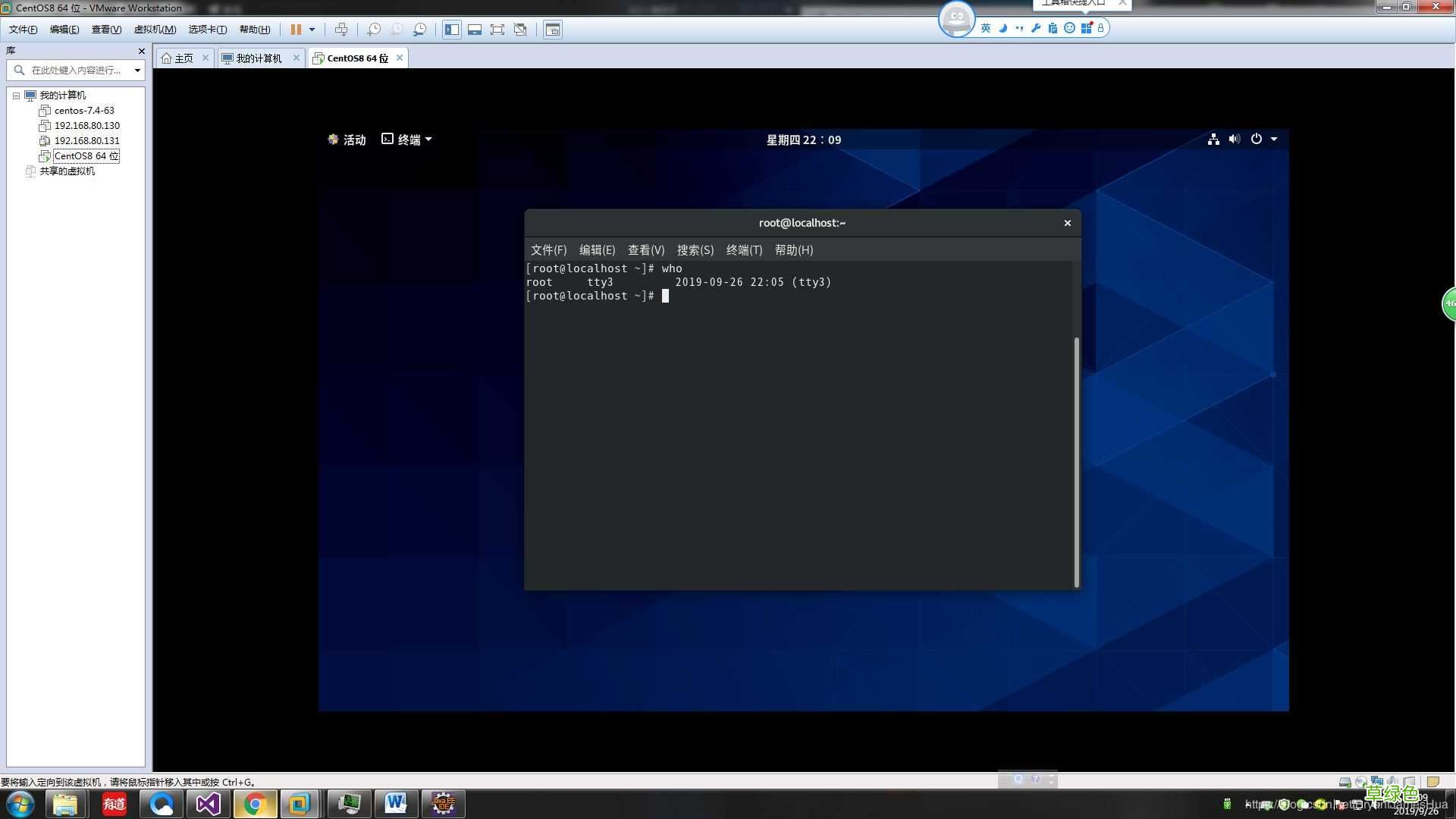Image resolution: width=1456 pixels, height=819 pixels.
Task: Click the send Ctrl+Alt+Del toolbar icon
Action: (x=341, y=30)
